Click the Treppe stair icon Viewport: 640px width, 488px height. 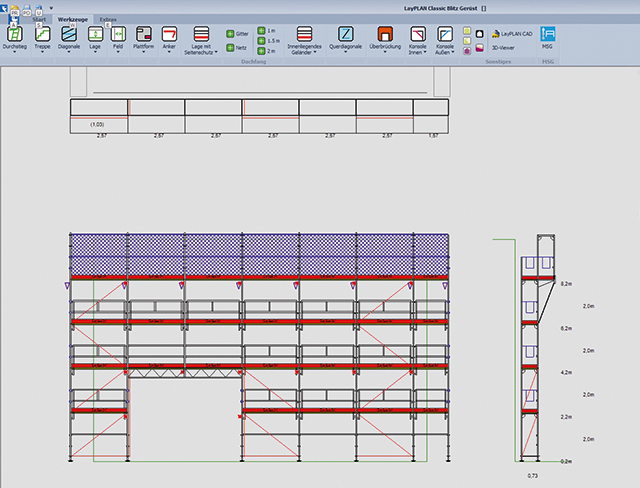(x=43, y=35)
